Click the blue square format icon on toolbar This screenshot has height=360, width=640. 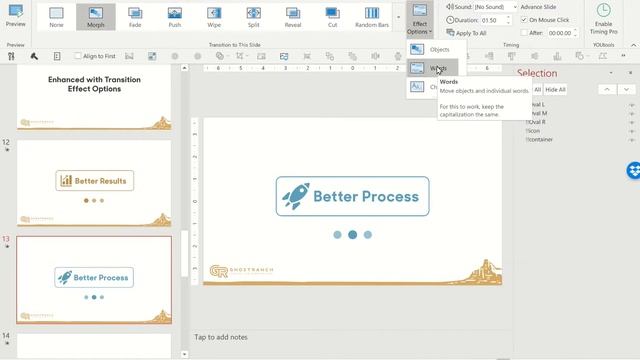[152, 56]
